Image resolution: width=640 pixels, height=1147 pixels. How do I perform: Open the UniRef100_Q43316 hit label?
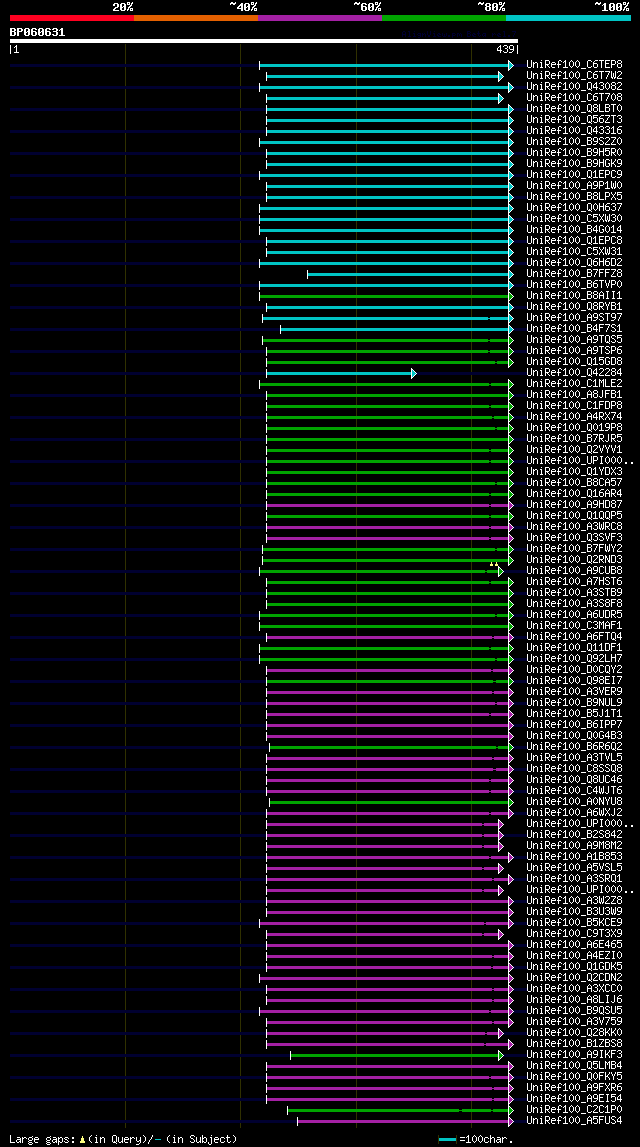click(574, 131)
